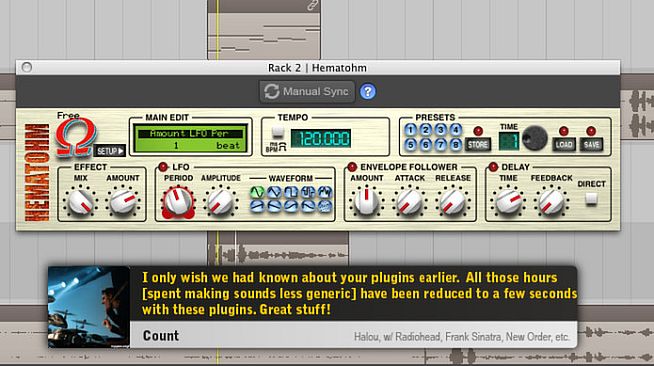Select the rising ramp waveform button
Screen dimensions: 654x366
pos(257,206)
